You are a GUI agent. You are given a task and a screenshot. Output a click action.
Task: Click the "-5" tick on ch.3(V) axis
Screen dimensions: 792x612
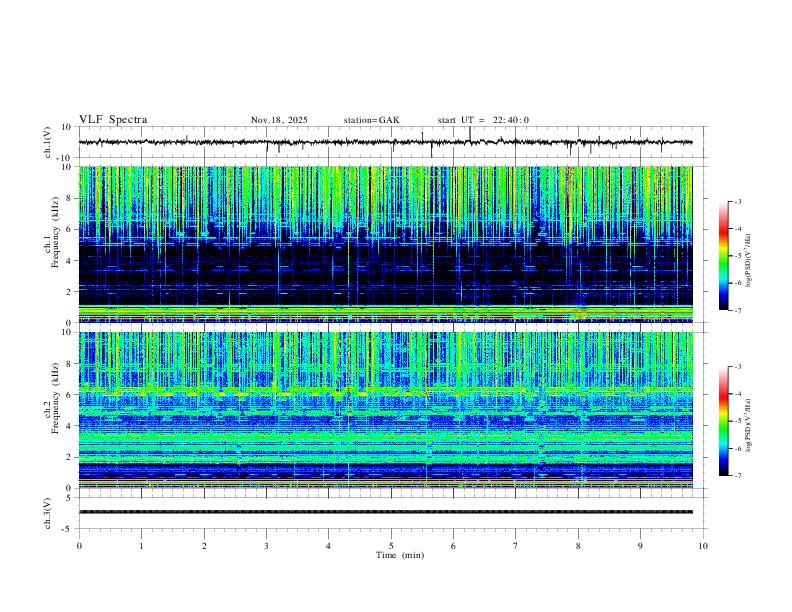[67, 529]
